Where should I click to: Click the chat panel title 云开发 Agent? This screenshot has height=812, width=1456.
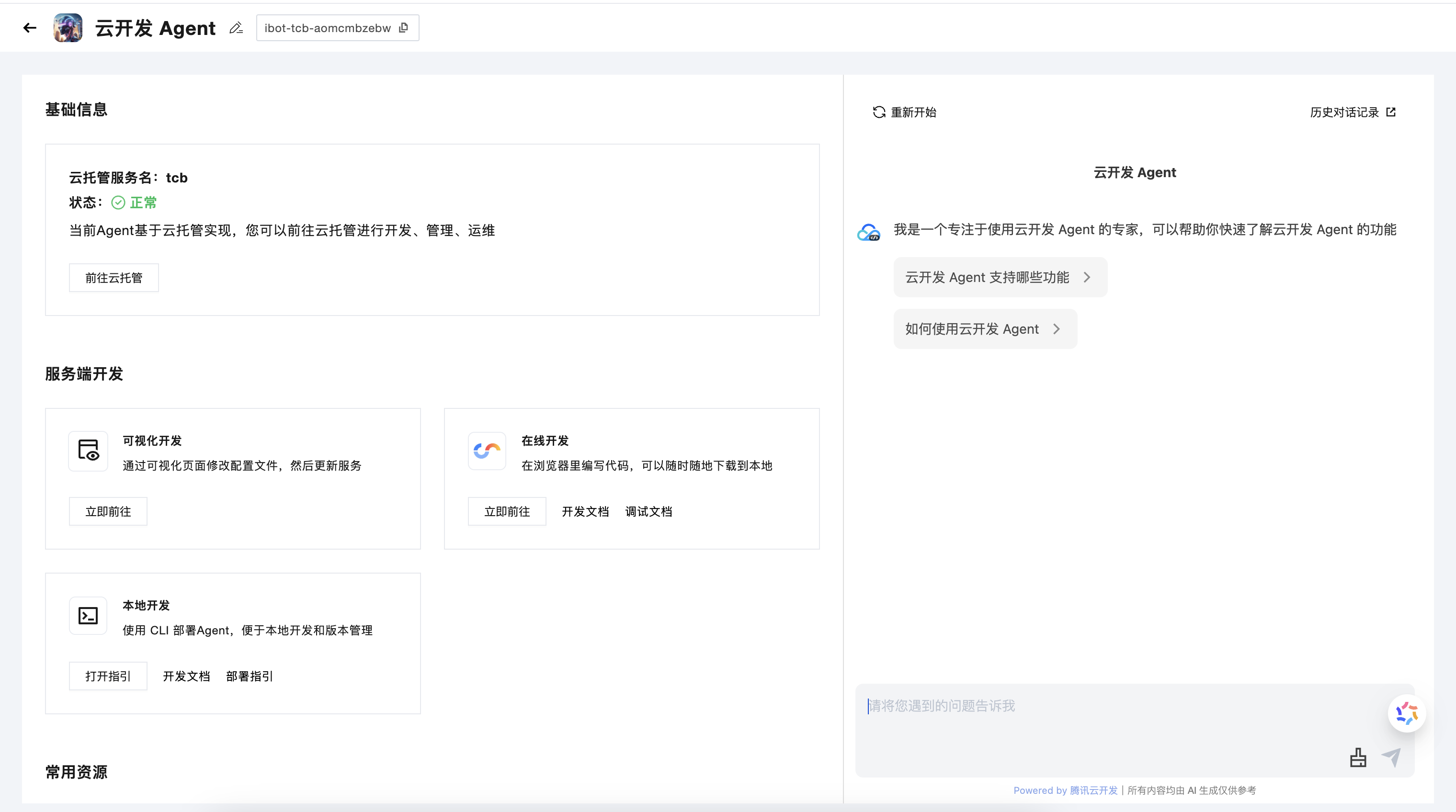click(1135, 172)
